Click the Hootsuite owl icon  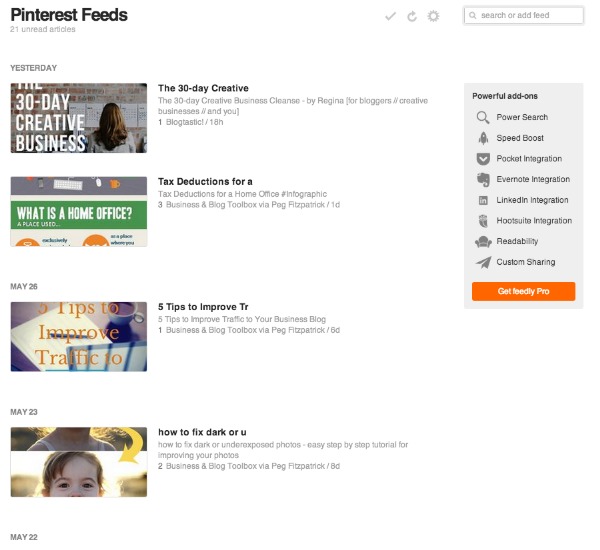[483, 221]
